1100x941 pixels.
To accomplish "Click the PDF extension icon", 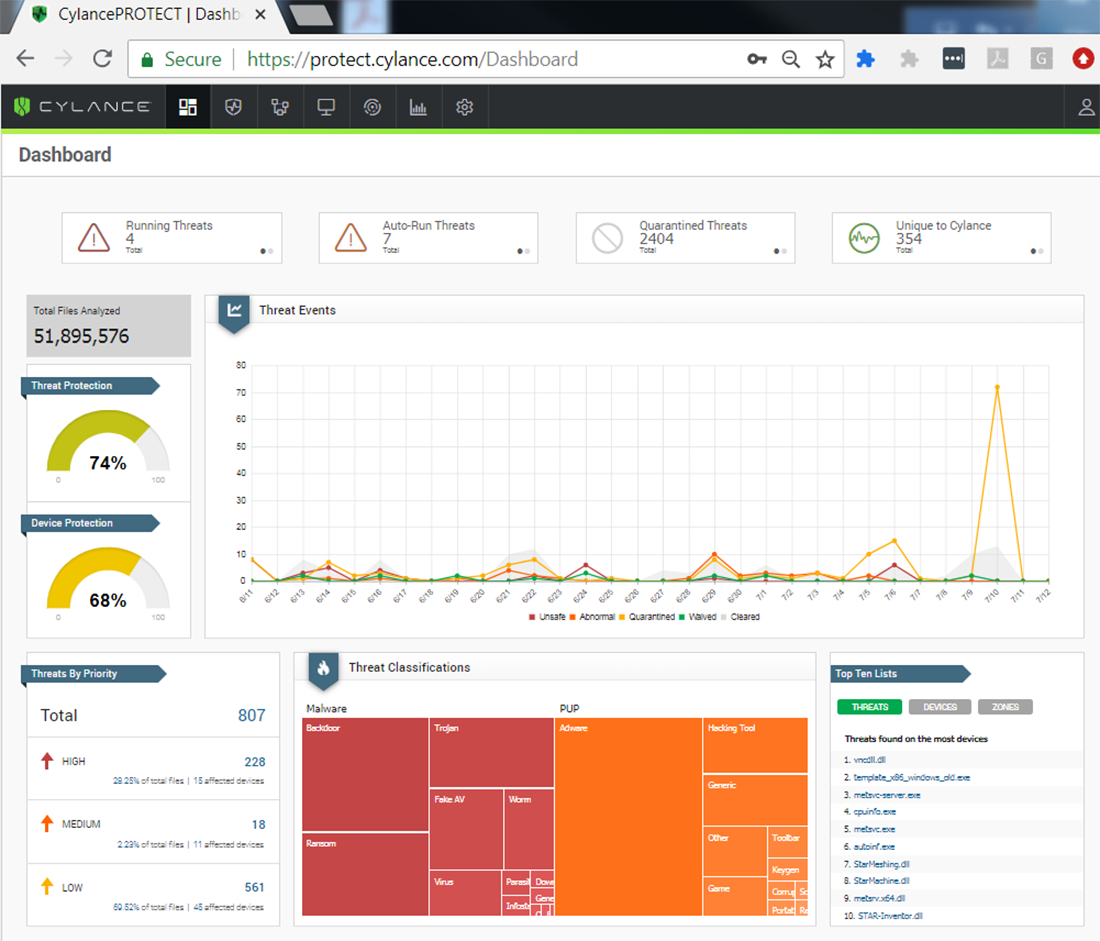I will [x=998, y=58].
